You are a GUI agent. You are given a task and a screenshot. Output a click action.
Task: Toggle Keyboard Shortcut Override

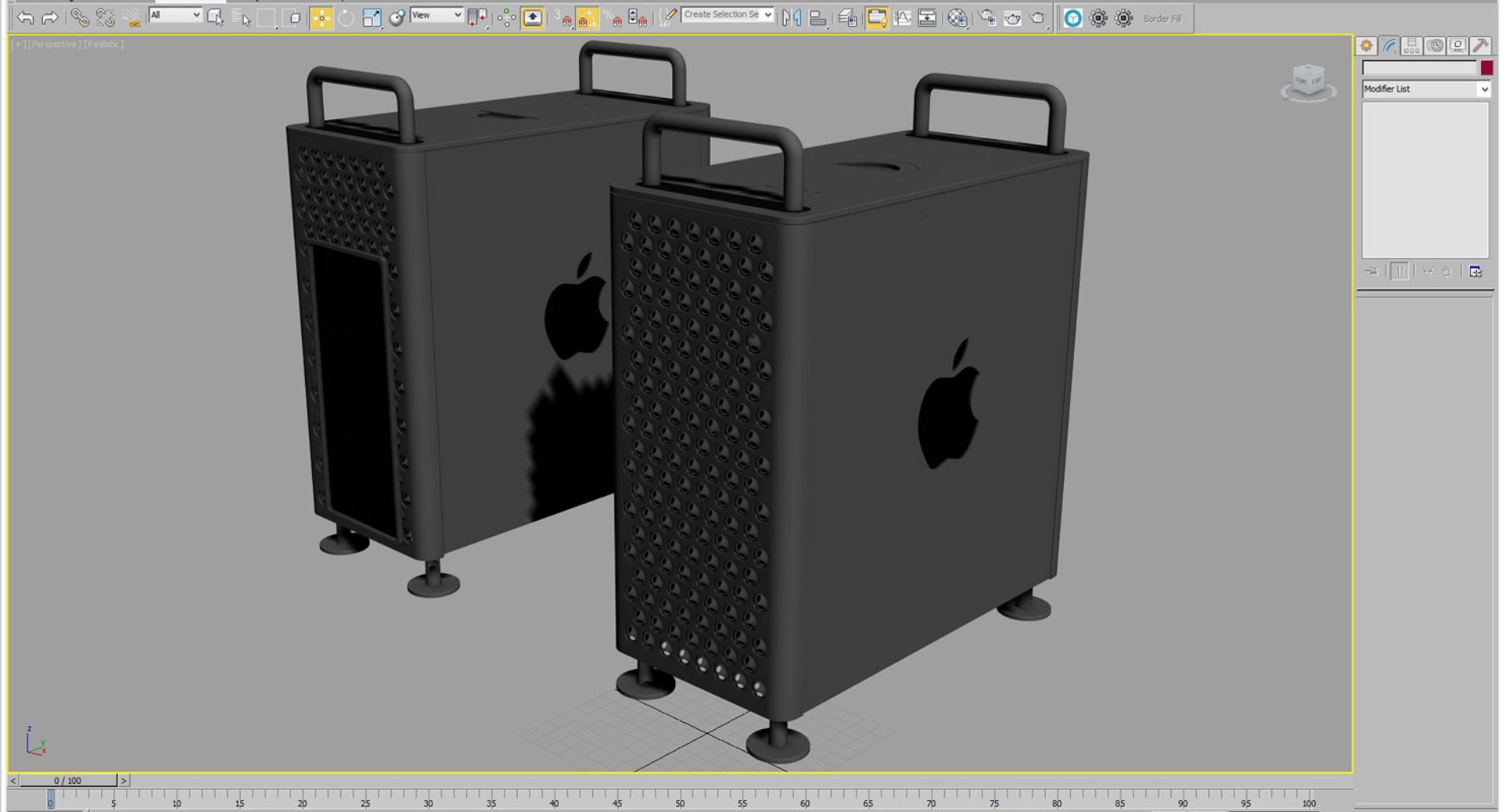click(533, 17)
